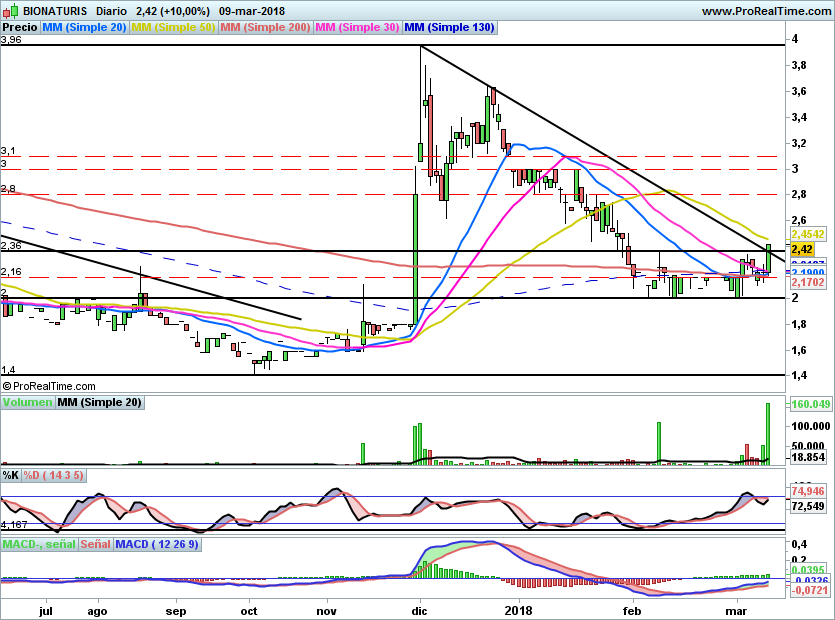This screenshot has height=620, width=835.
Task: Select the Volumen panel label
Action: pyautogui.click(x=27, y=402)
